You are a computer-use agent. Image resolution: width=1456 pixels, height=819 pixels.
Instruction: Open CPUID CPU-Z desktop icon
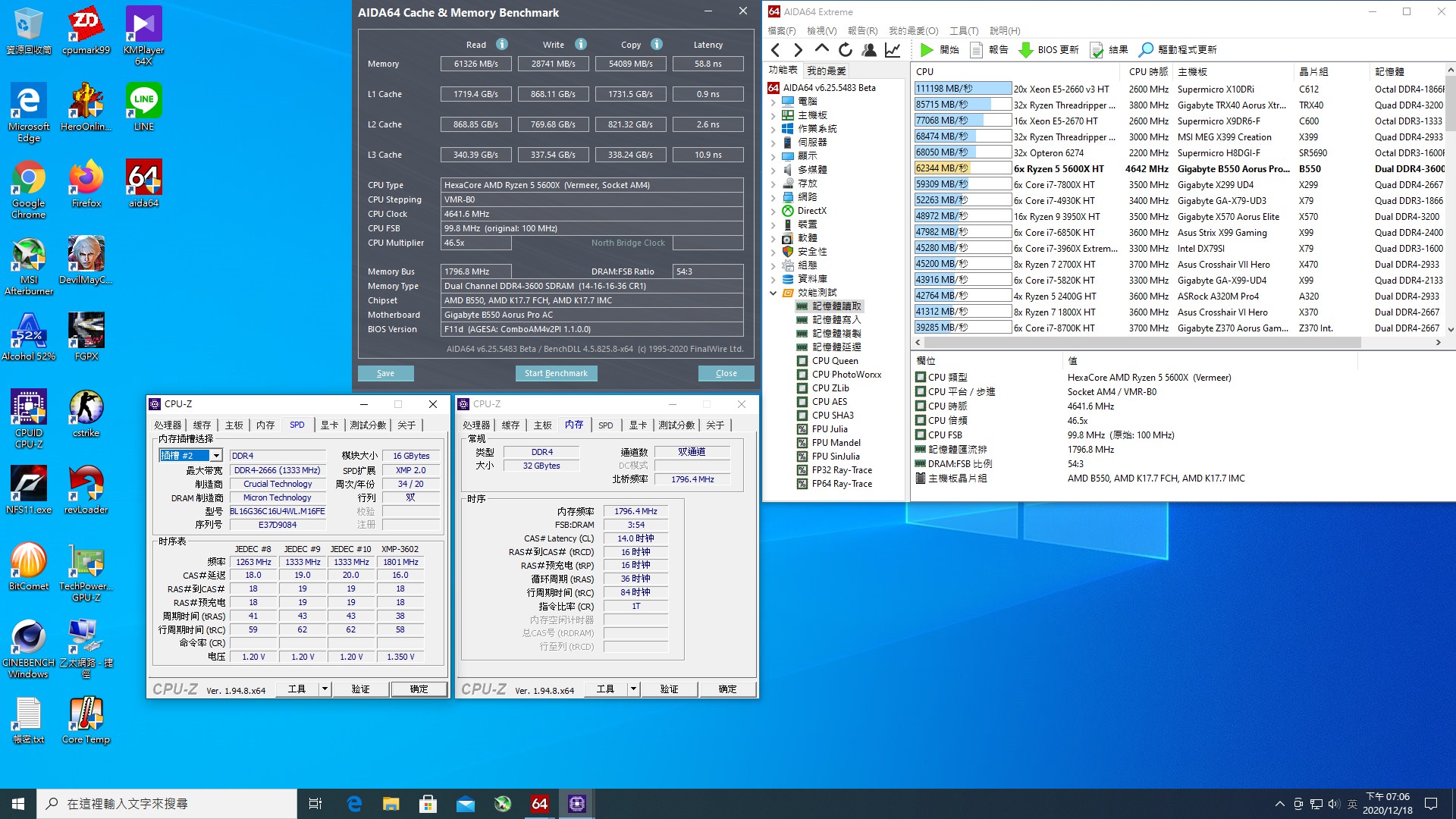coord(29,419)
